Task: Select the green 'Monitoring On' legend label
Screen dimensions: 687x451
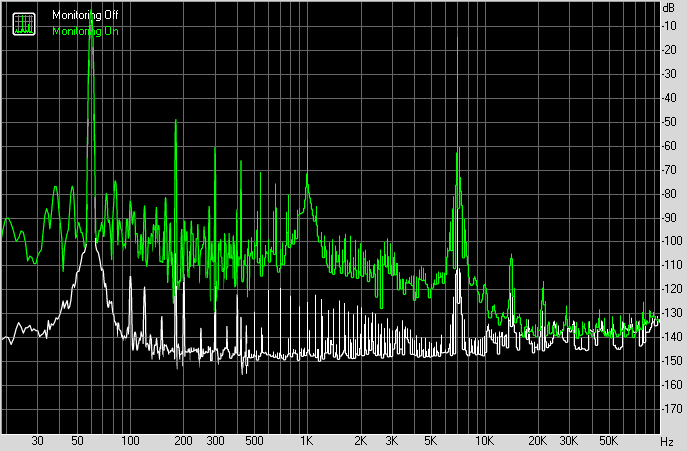Action: pos(85,31)
